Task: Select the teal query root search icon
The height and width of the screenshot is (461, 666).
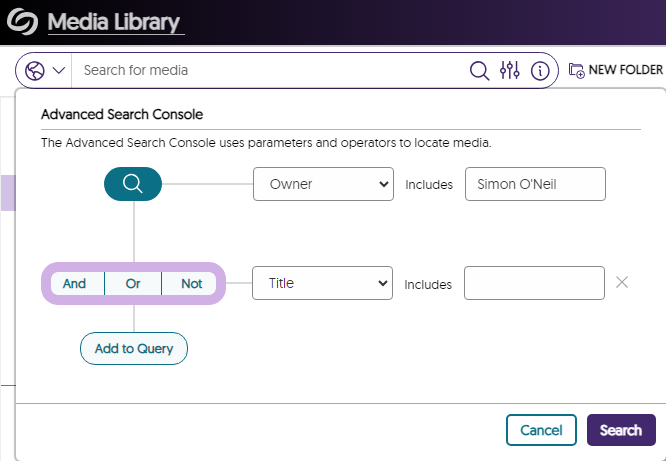Action: pos(133,184)
